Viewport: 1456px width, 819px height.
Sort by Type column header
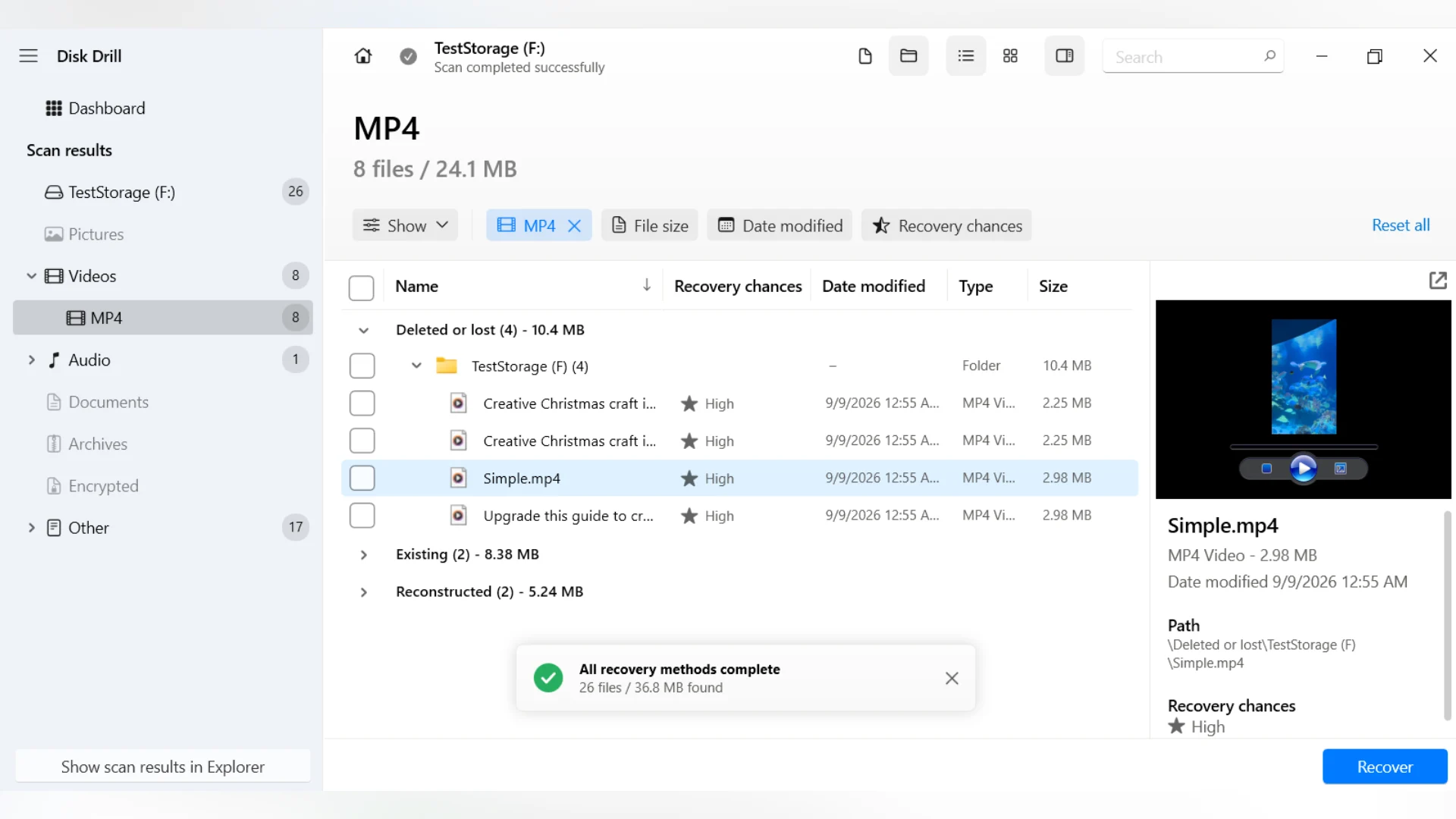click(x=975, y=286)
